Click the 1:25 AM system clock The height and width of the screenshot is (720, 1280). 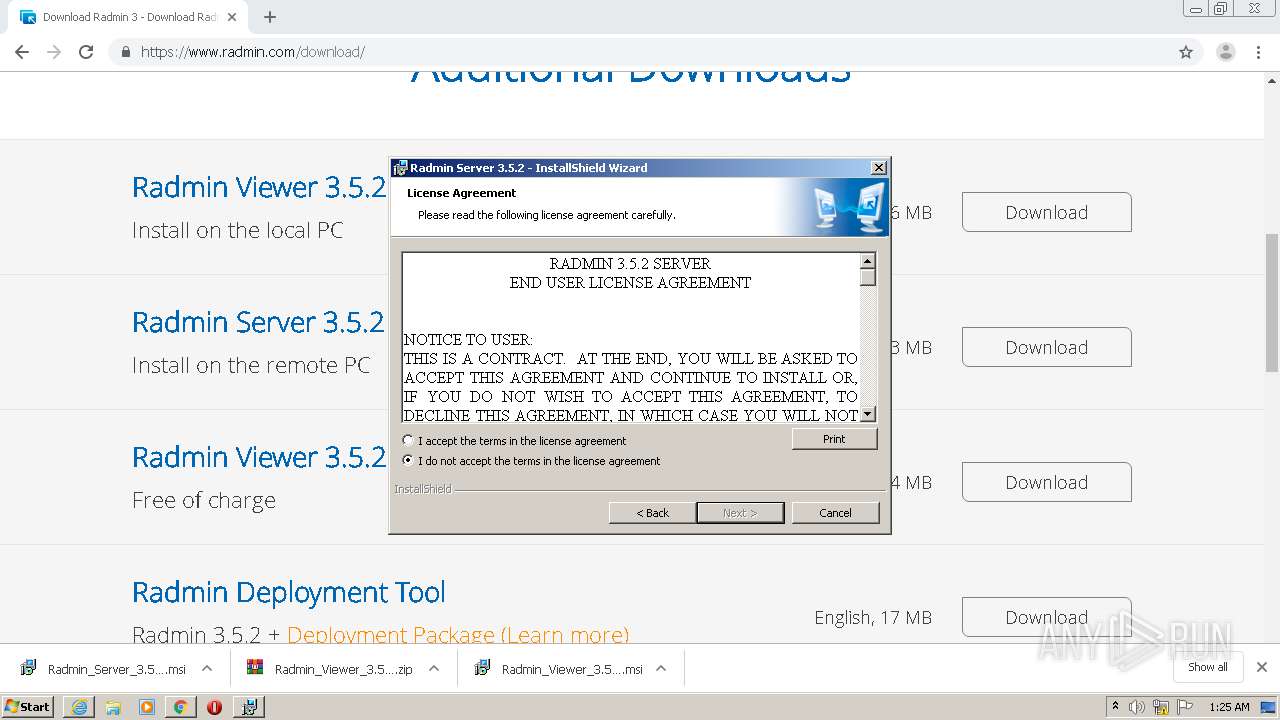(1229, 707)
